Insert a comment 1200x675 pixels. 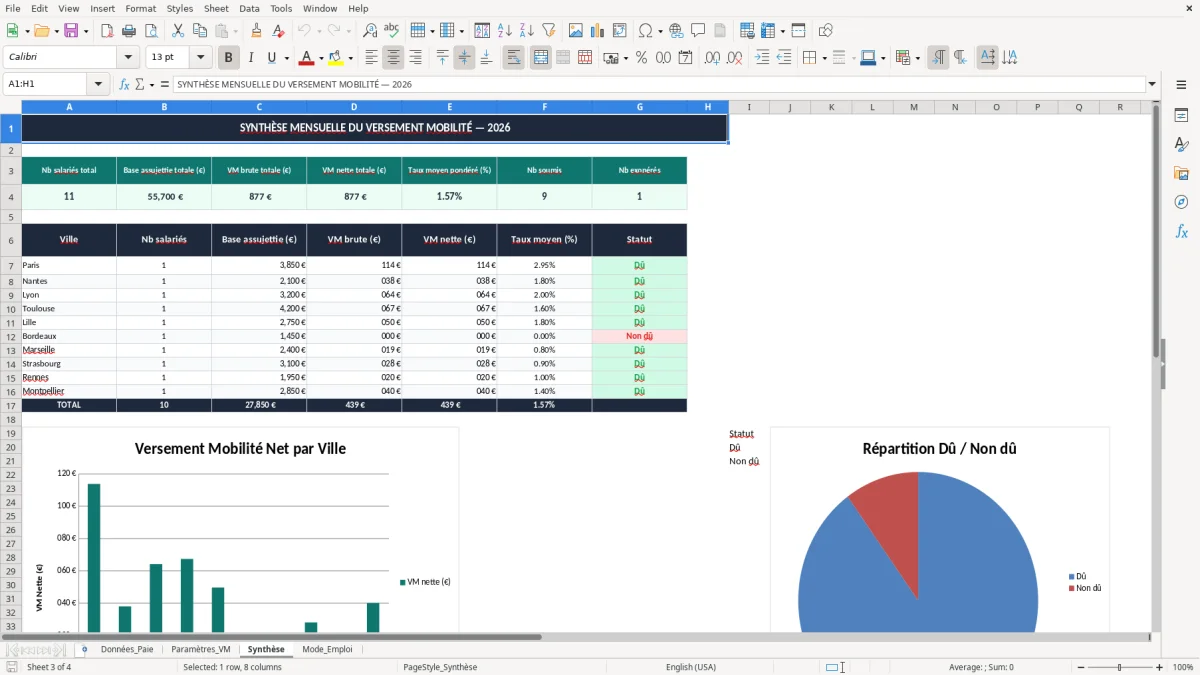pos(698,31)
